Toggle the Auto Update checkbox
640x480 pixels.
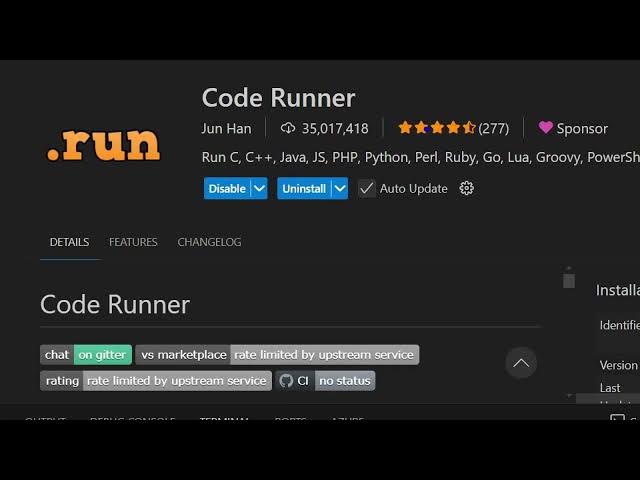coord(367,188)
